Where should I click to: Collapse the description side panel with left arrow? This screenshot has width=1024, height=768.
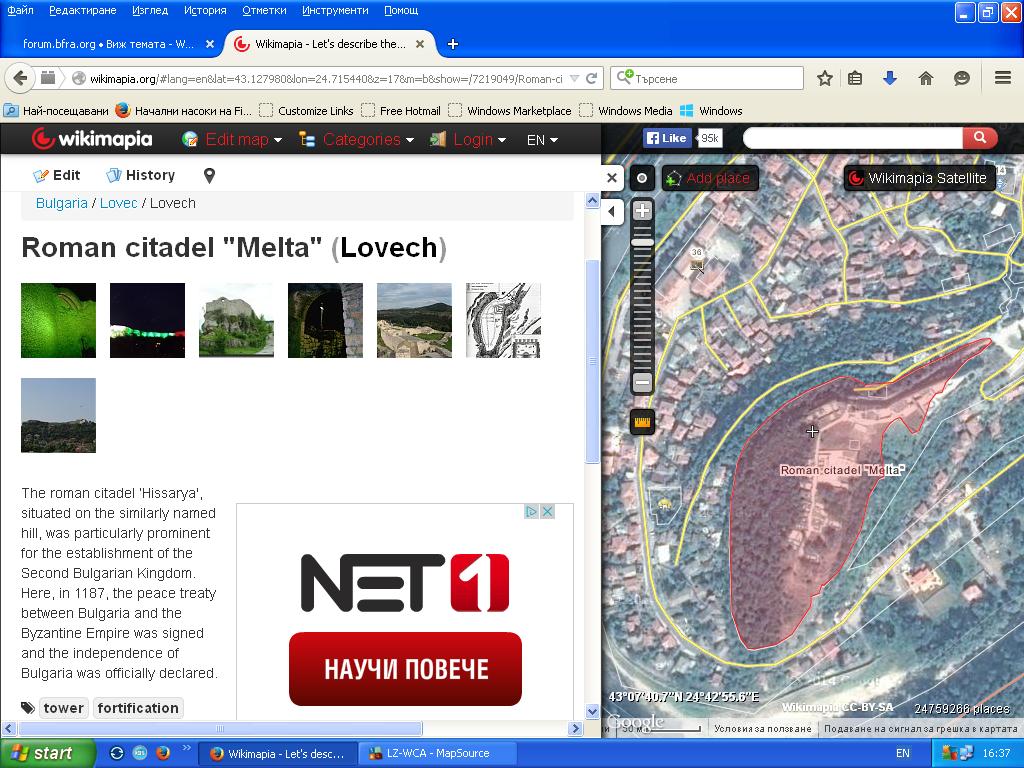612,211
